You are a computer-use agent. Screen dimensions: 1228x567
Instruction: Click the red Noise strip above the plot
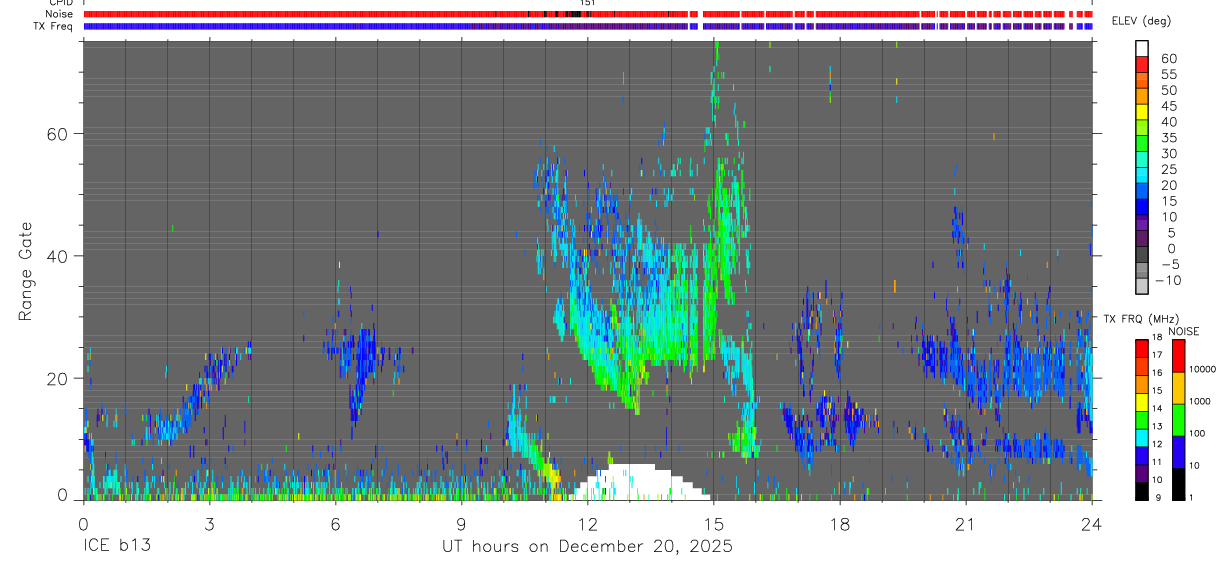click(588, 14)
